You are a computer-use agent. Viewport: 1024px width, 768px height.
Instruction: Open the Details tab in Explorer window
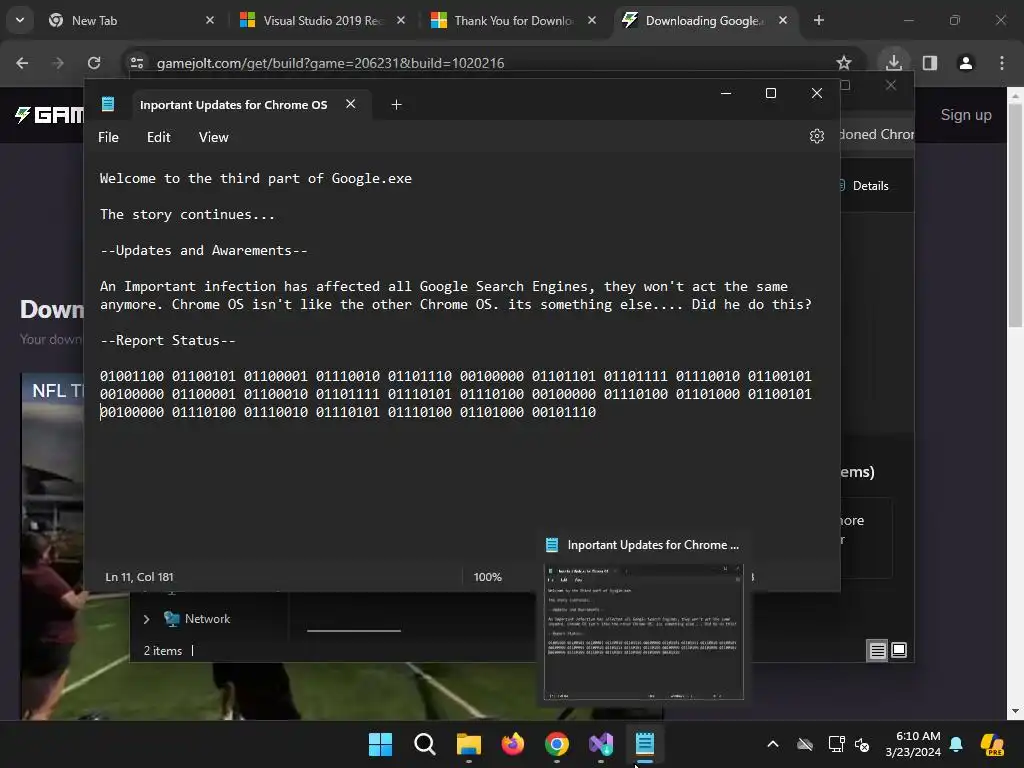tap(864, 185)
